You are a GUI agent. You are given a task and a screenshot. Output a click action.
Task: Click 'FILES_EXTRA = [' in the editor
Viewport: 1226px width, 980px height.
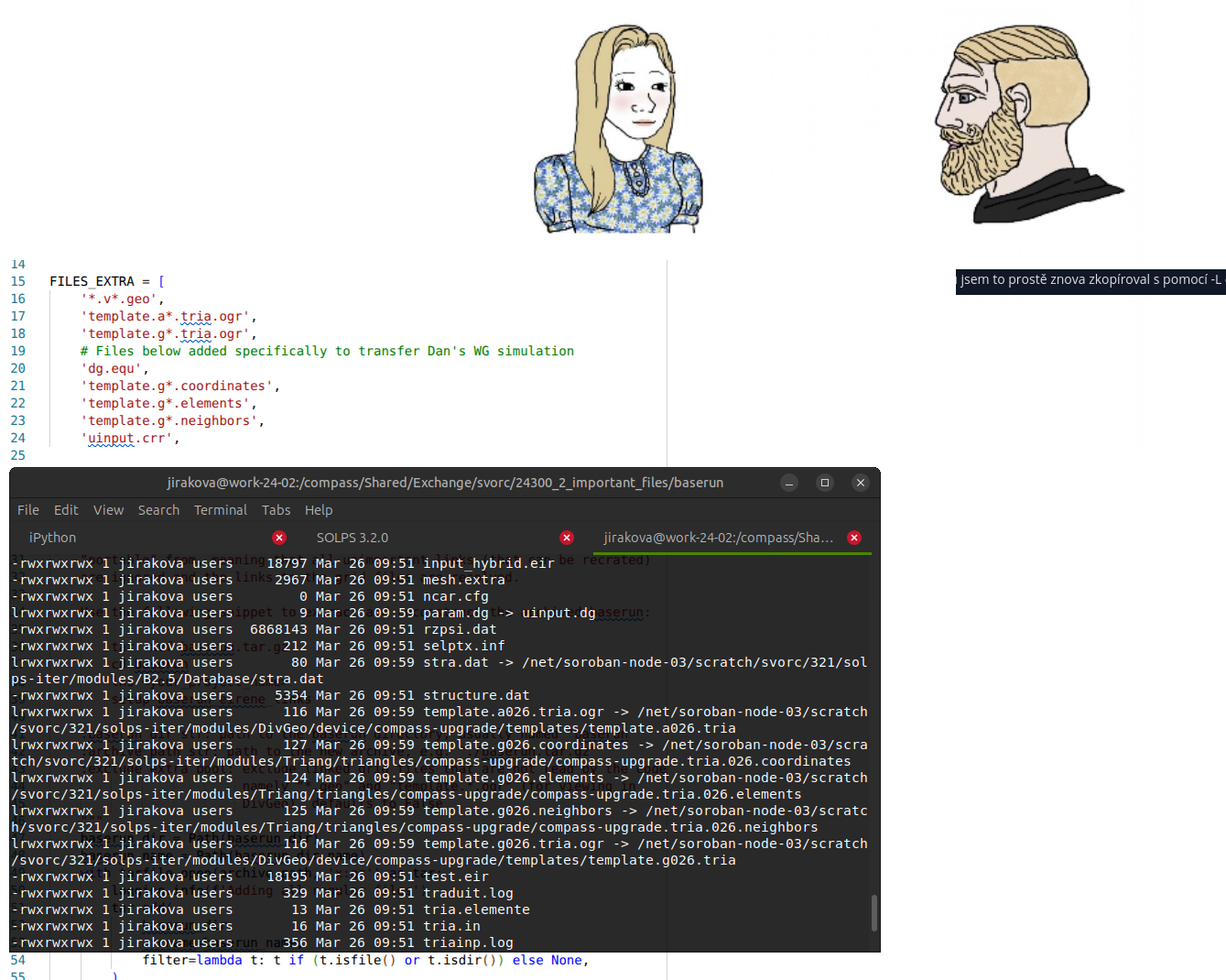tap(107, 281)
